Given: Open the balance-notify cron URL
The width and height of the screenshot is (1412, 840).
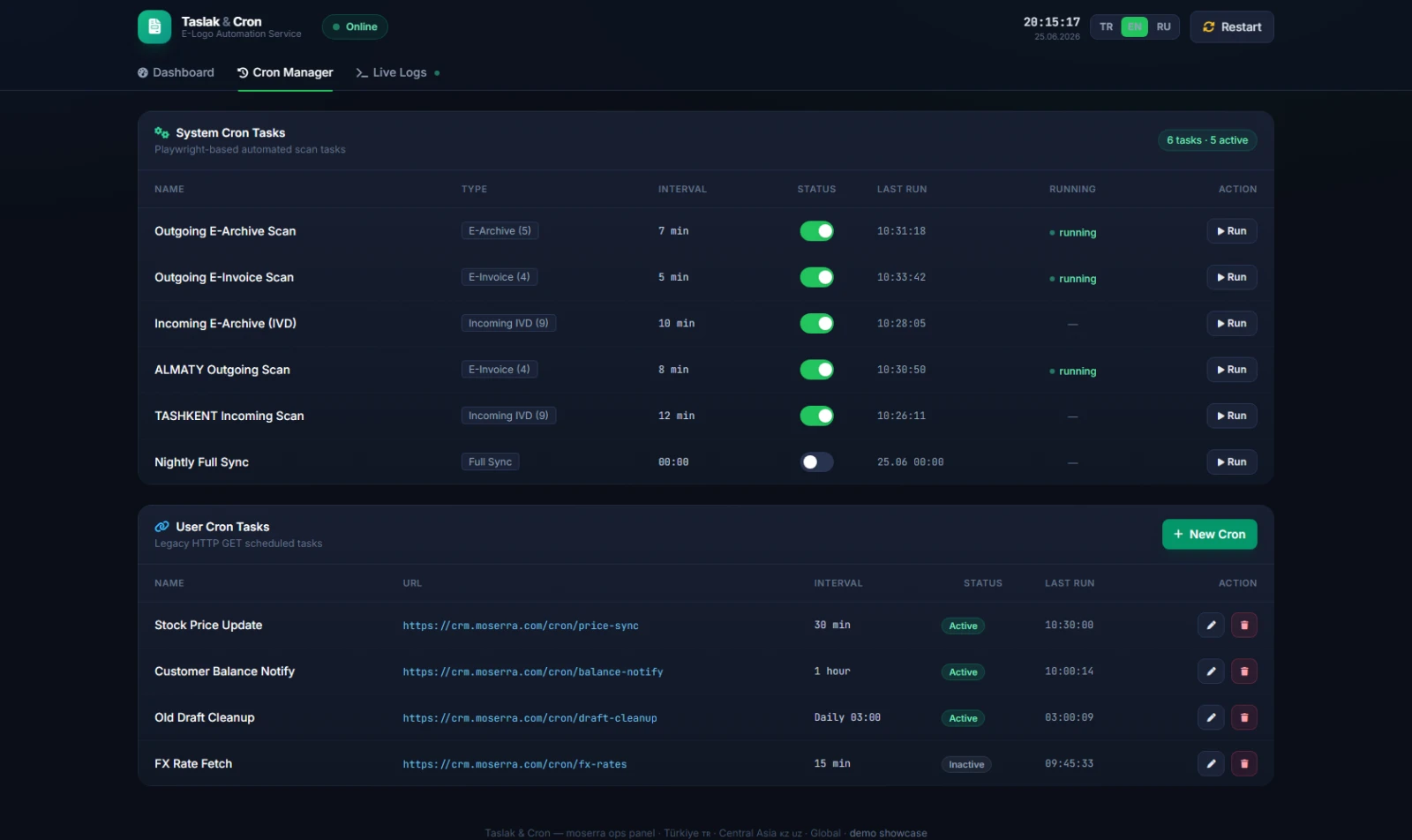Looking at the screenshot, I should [533, 671].
